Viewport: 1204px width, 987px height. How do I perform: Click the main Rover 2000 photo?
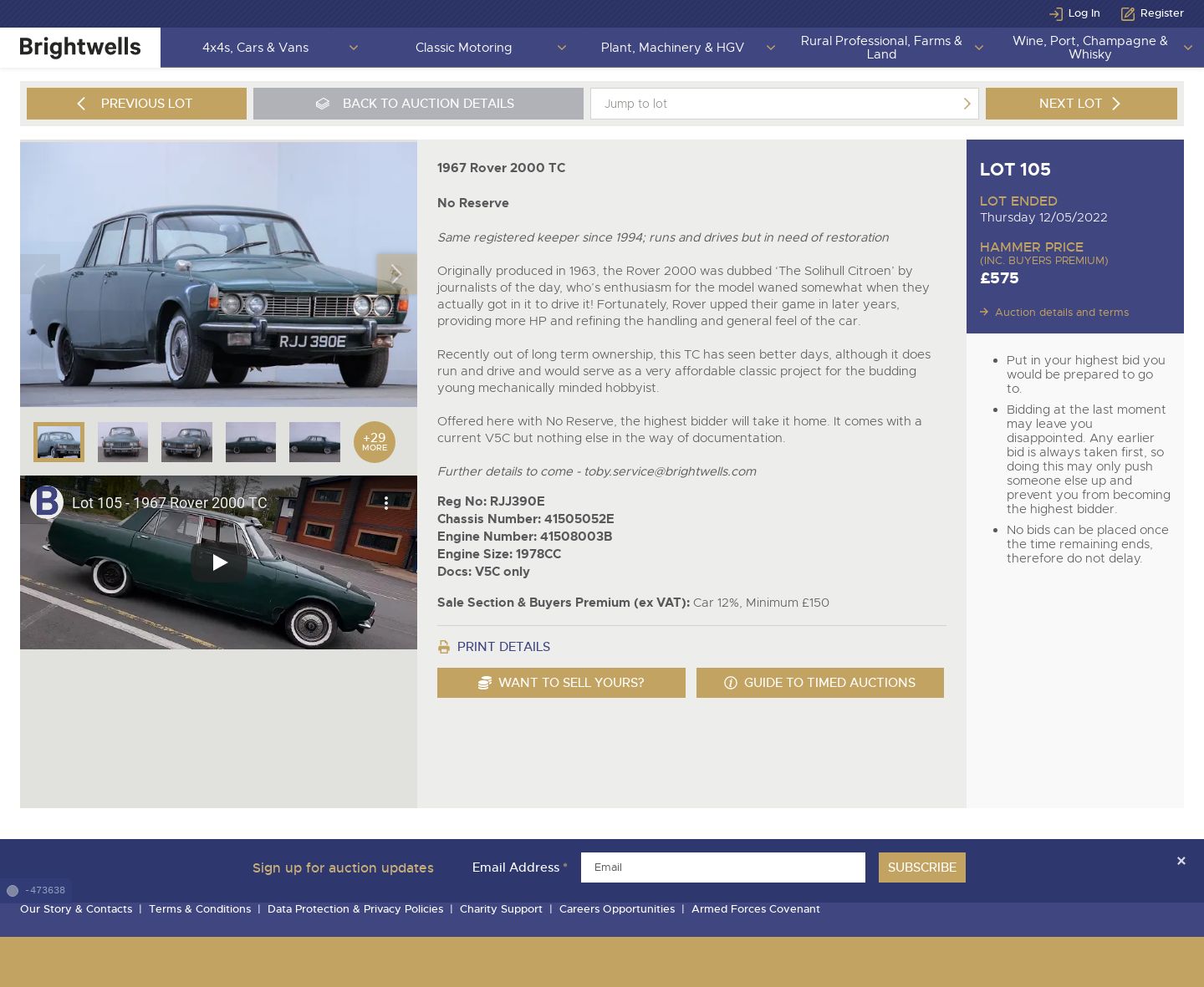(x=218, y=274)
